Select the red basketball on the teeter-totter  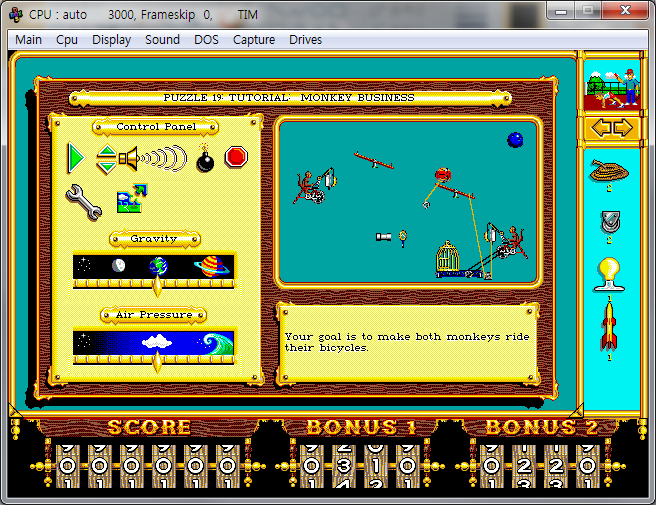(x=443, y=174)
